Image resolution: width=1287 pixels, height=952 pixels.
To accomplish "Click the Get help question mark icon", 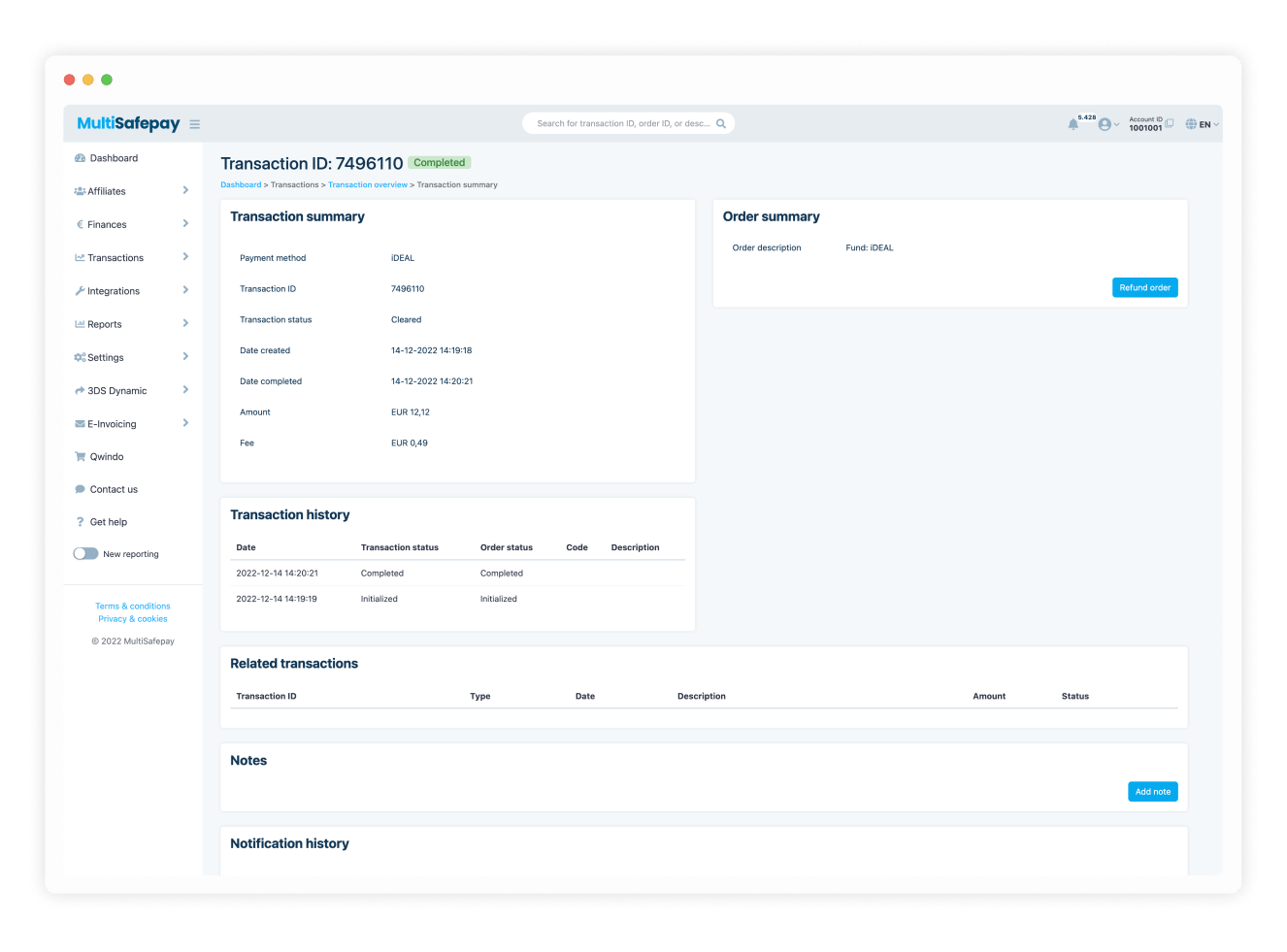I will (x=81, y=522).
